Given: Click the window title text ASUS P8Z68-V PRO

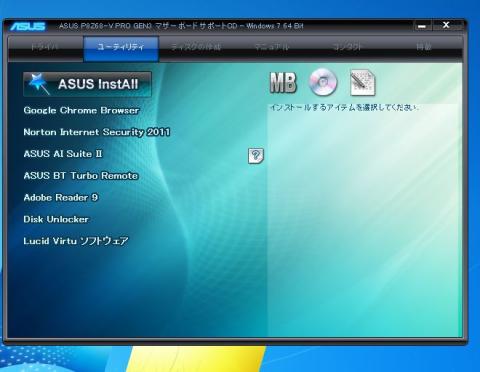Looking at the screenshot, I should (181, 26).
